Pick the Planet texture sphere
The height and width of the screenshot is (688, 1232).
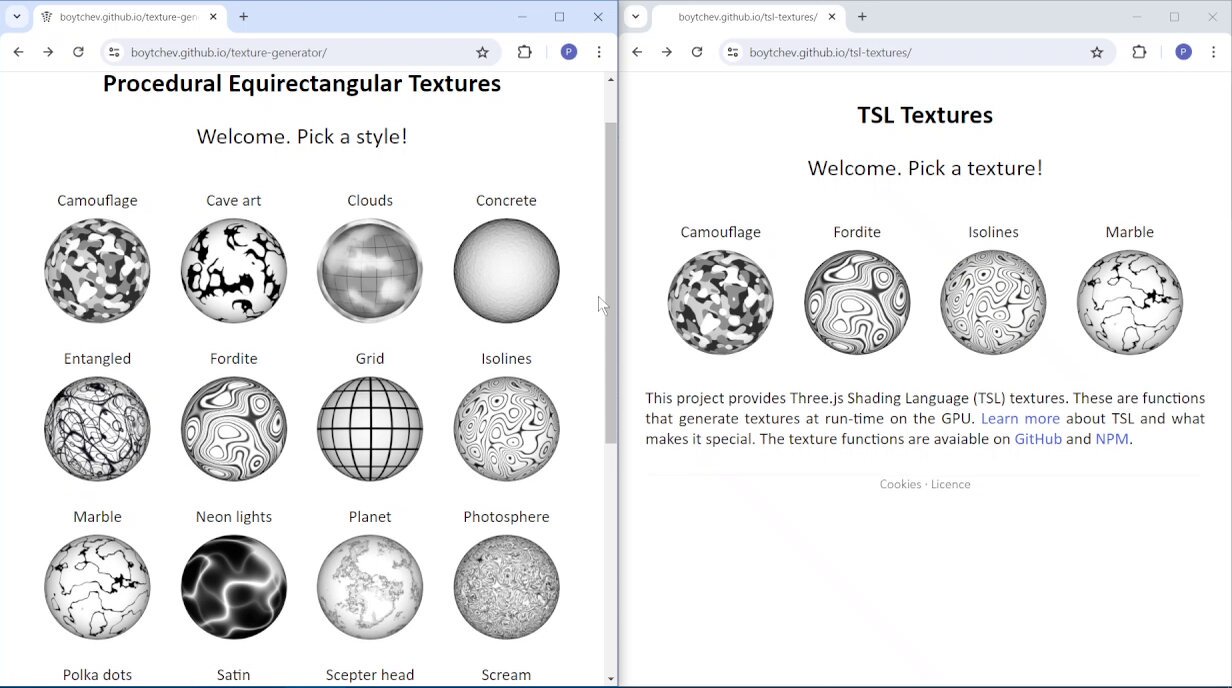370,587
